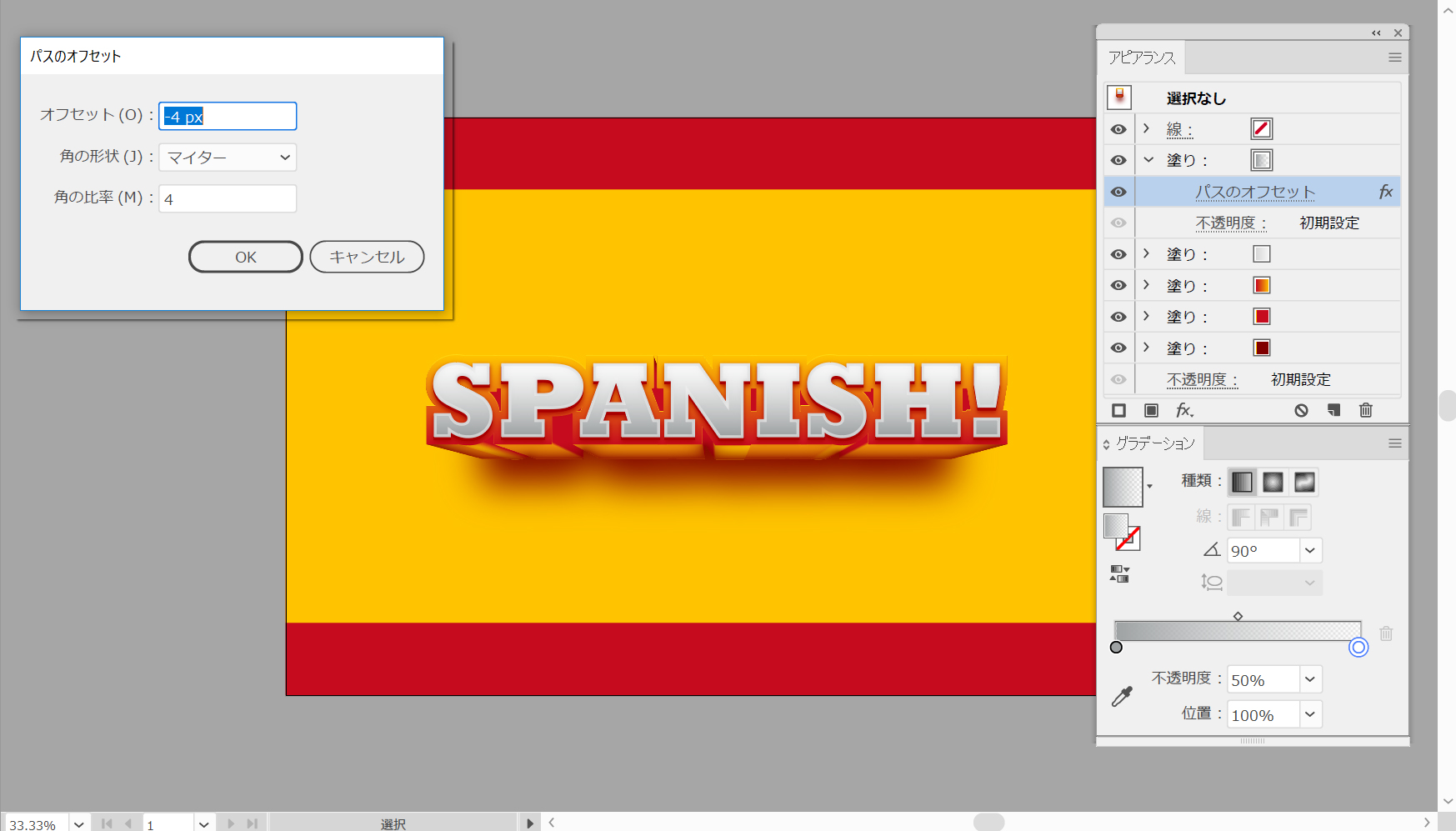This screenshot has width=1456, height=831.
Task: Select the radial gradient type icon
Action: pos(1273,482)
